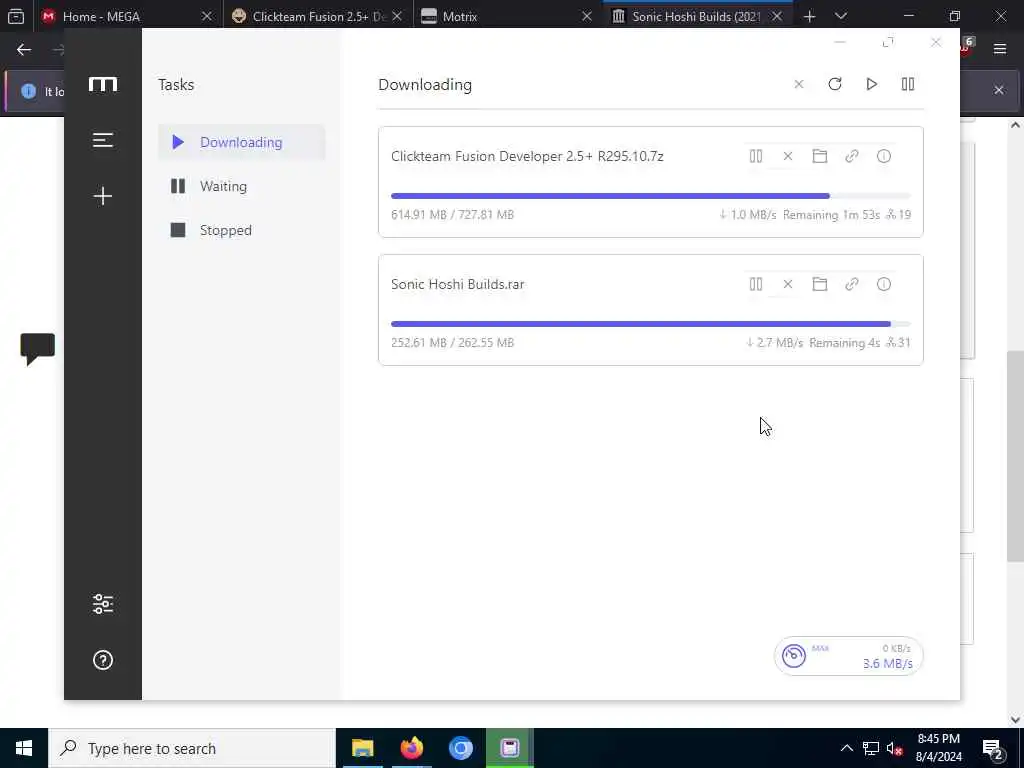Image resolution: width=1024 pixels, height=768 pixels.
Task: Switch to the Sonic Hoshi Builds browser tab
Action: (696, 16)
